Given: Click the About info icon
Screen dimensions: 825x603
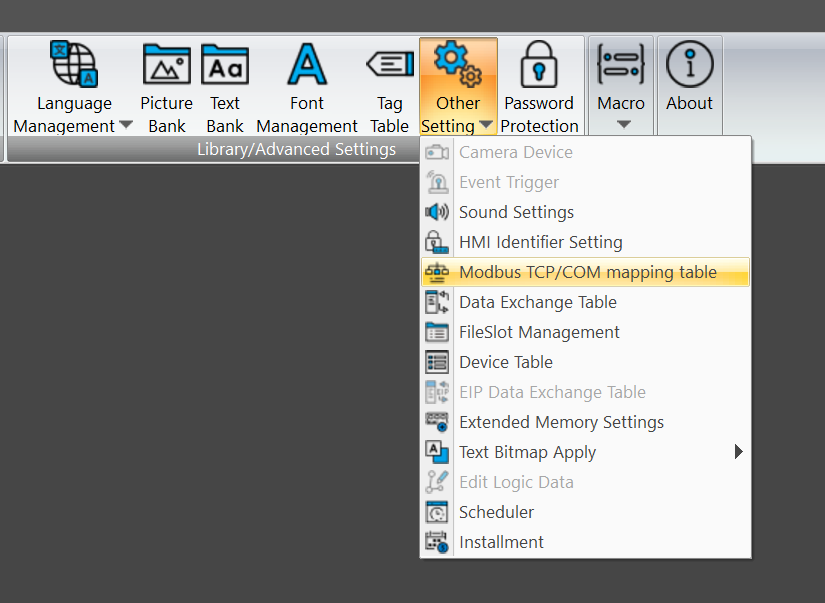Looking at the screenshot, I should click(689, 66).
